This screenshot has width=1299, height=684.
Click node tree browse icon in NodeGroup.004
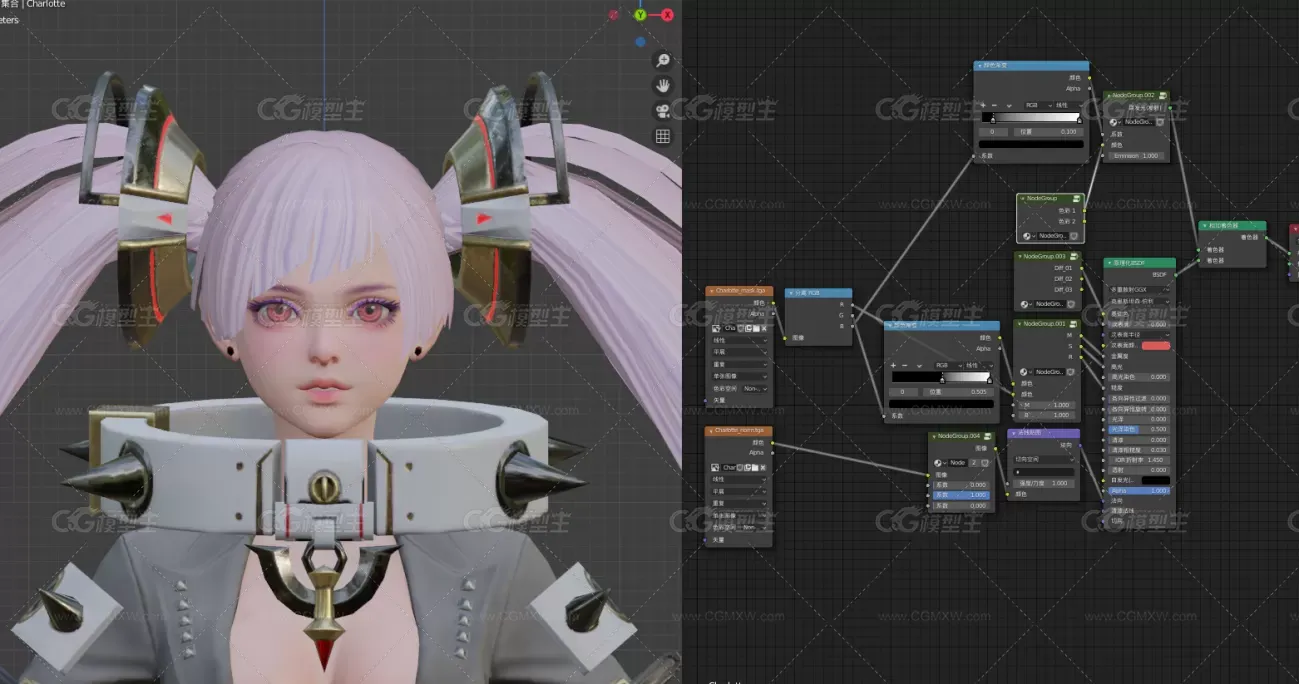tap(940, 463)
